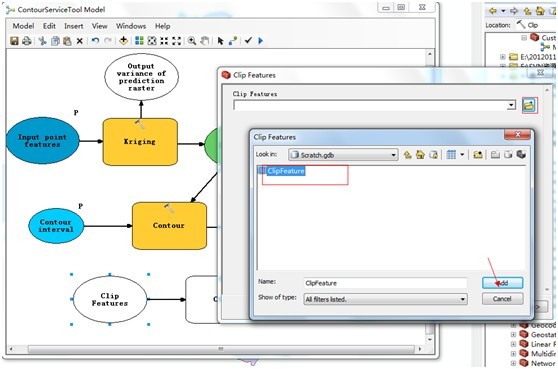Select the Contour interval ellipse
Image resolution: width=558 pixels, height=369 pixels.
pyautogui.click(x=56, y=226)
